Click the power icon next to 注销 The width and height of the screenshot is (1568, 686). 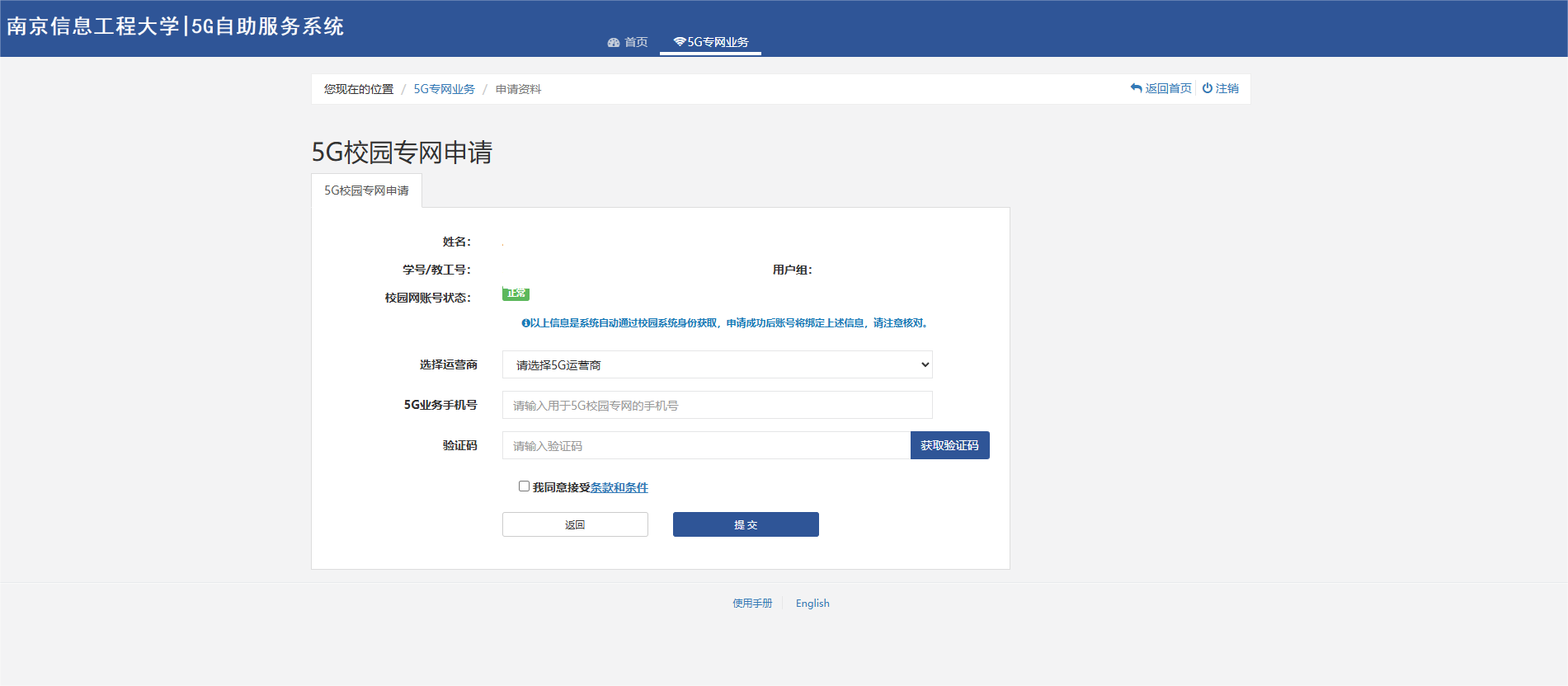point(1207,88)
